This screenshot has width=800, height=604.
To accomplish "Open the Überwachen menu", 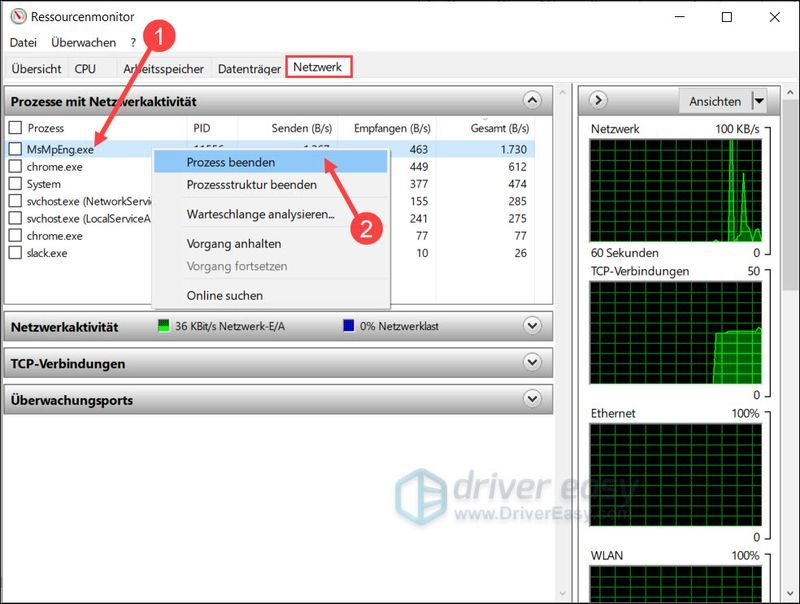I will pos(84,43).
